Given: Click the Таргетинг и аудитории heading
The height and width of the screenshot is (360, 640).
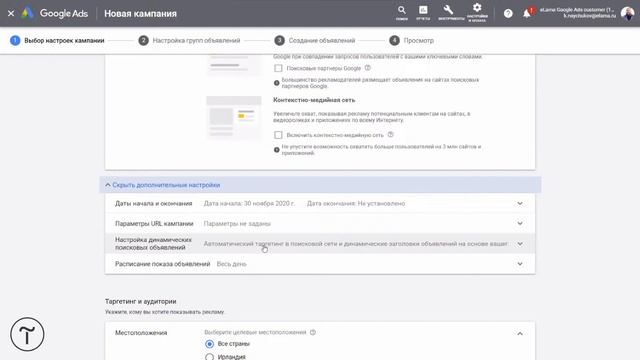Looking at the screenshot, I should 141,301.
